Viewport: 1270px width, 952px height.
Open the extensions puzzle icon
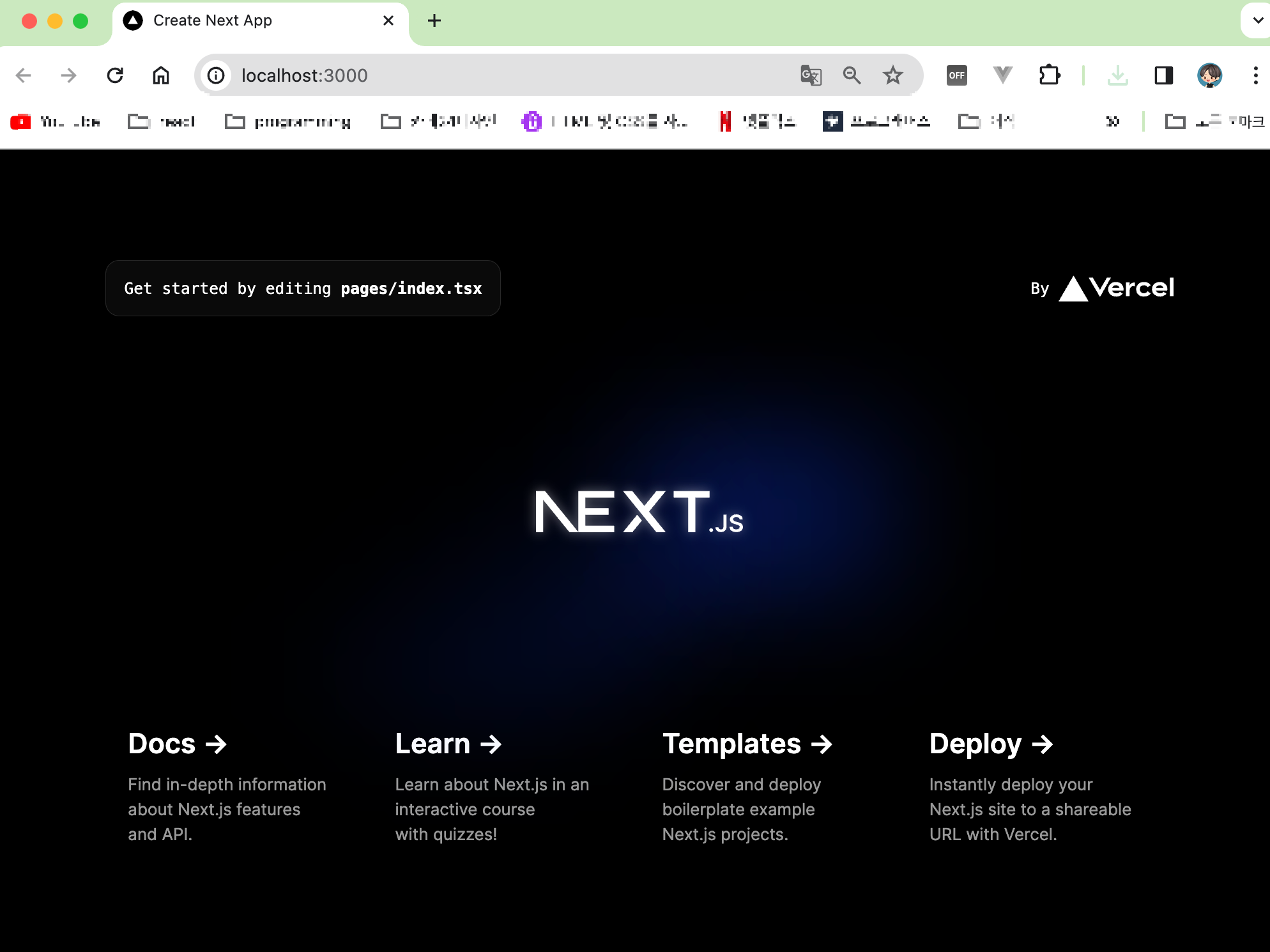pos(1049,75)
